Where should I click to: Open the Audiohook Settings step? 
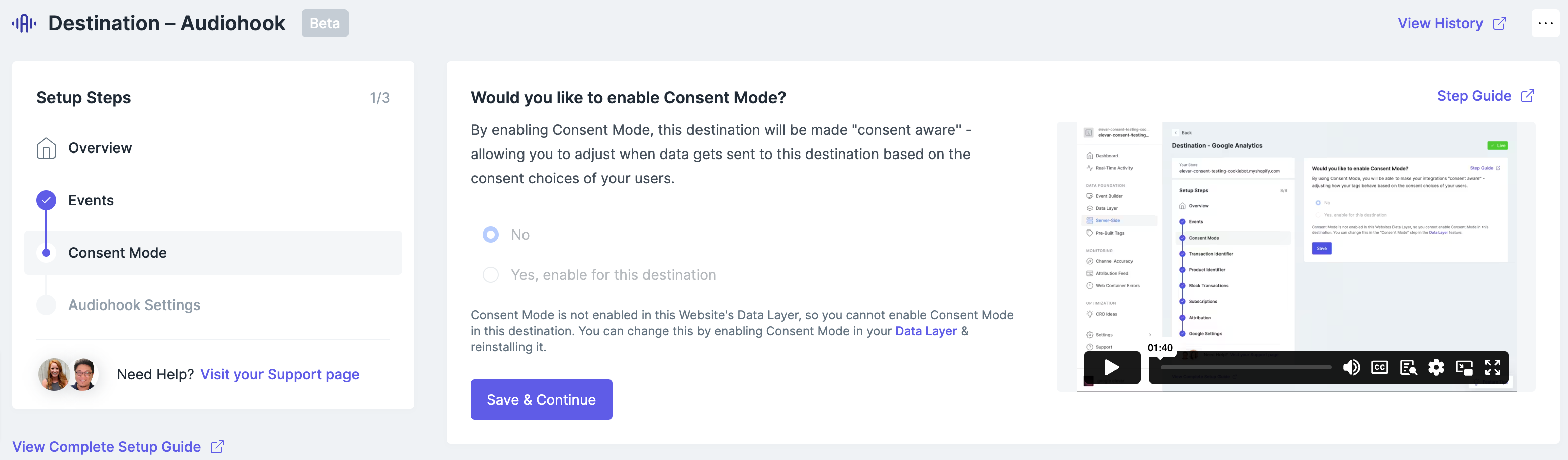click(134, 305)
